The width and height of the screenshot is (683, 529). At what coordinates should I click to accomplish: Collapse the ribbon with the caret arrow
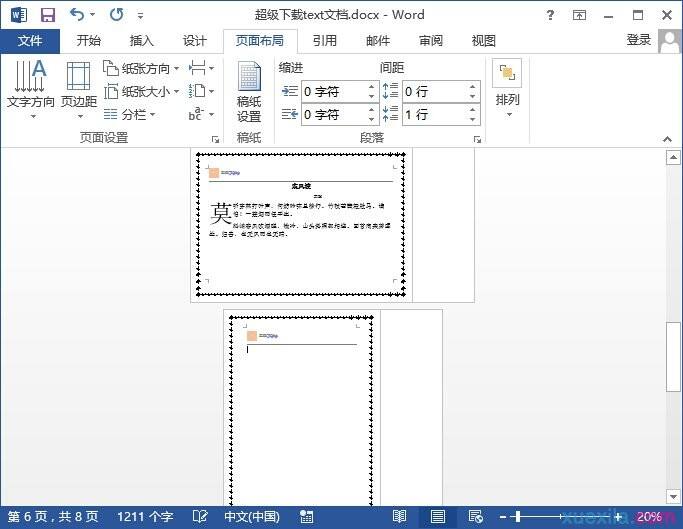coord(667,139)
